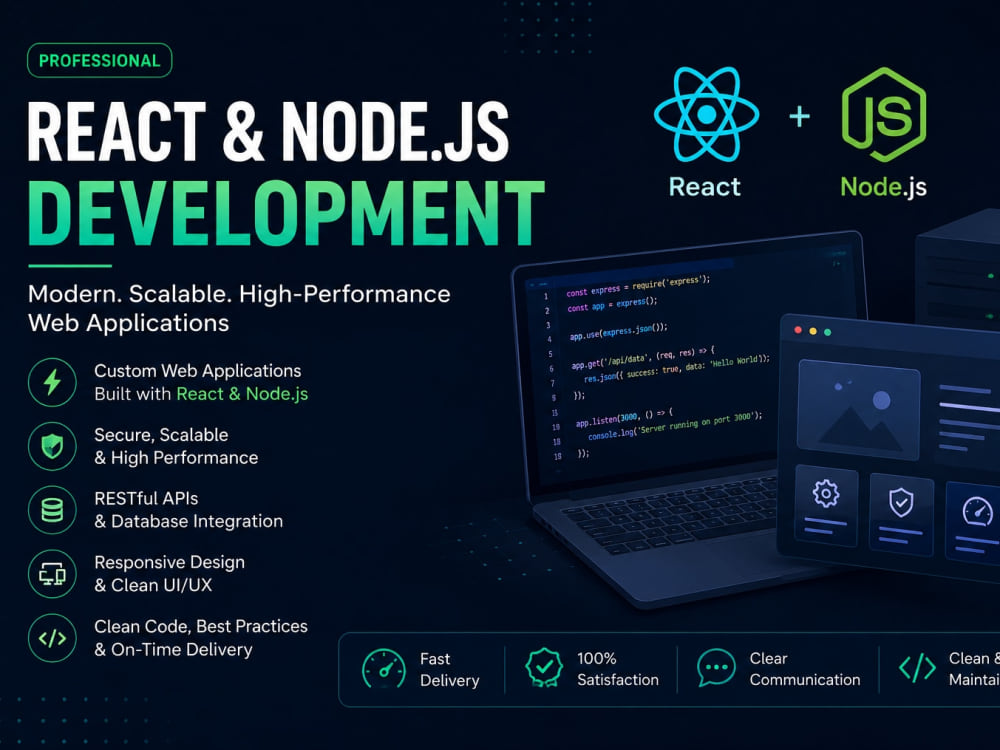1000x750 pixels.
Task: Click the red window dot in the mockup
Action: tap(798, 330)
